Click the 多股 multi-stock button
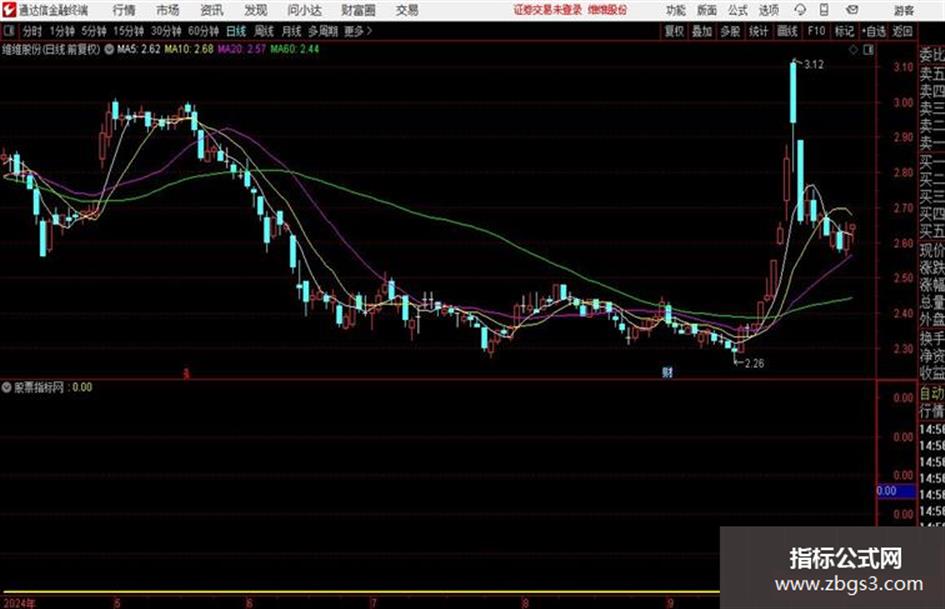Viewport: 945px width, 609px height. (x=730, y=31)
